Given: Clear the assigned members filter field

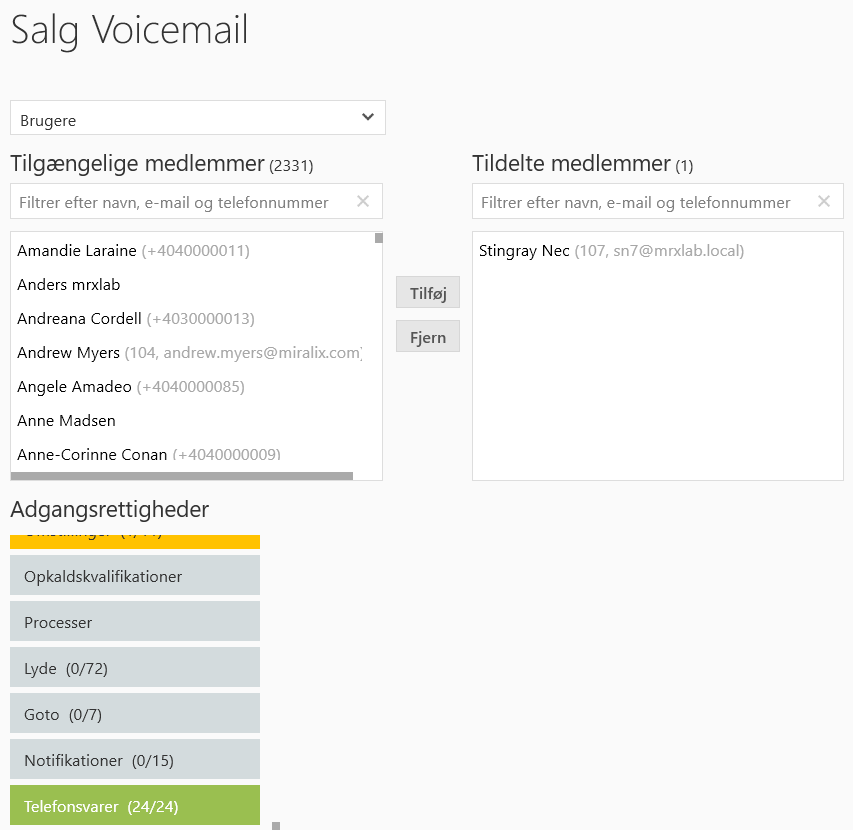Looking at the screenshot, I should click(x=824, y=202).
